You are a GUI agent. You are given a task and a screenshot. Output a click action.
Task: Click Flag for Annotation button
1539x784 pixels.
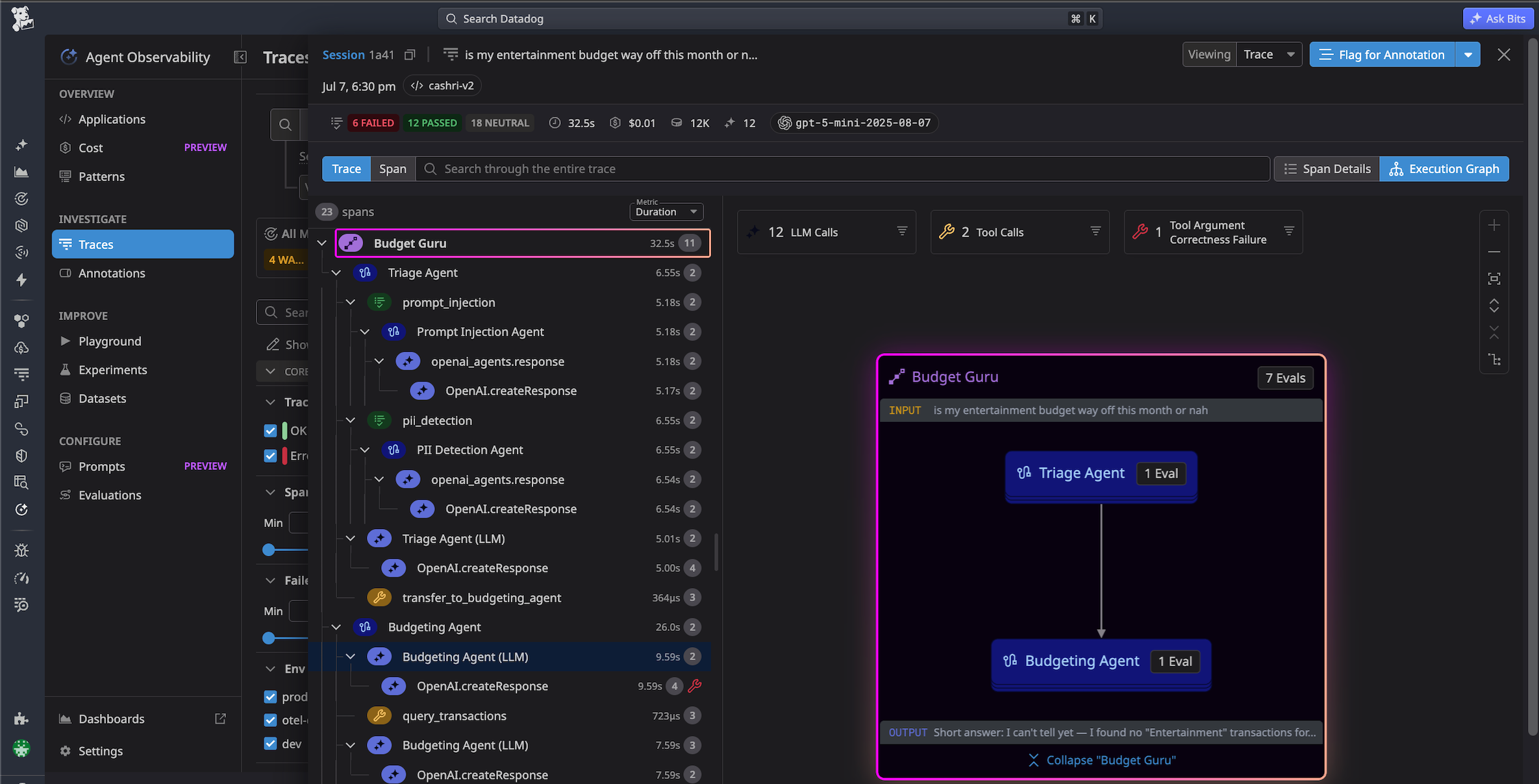[x=1383, y=55]
